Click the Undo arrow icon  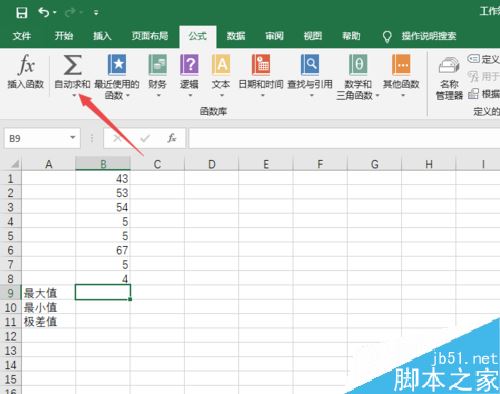click(44, 12)
